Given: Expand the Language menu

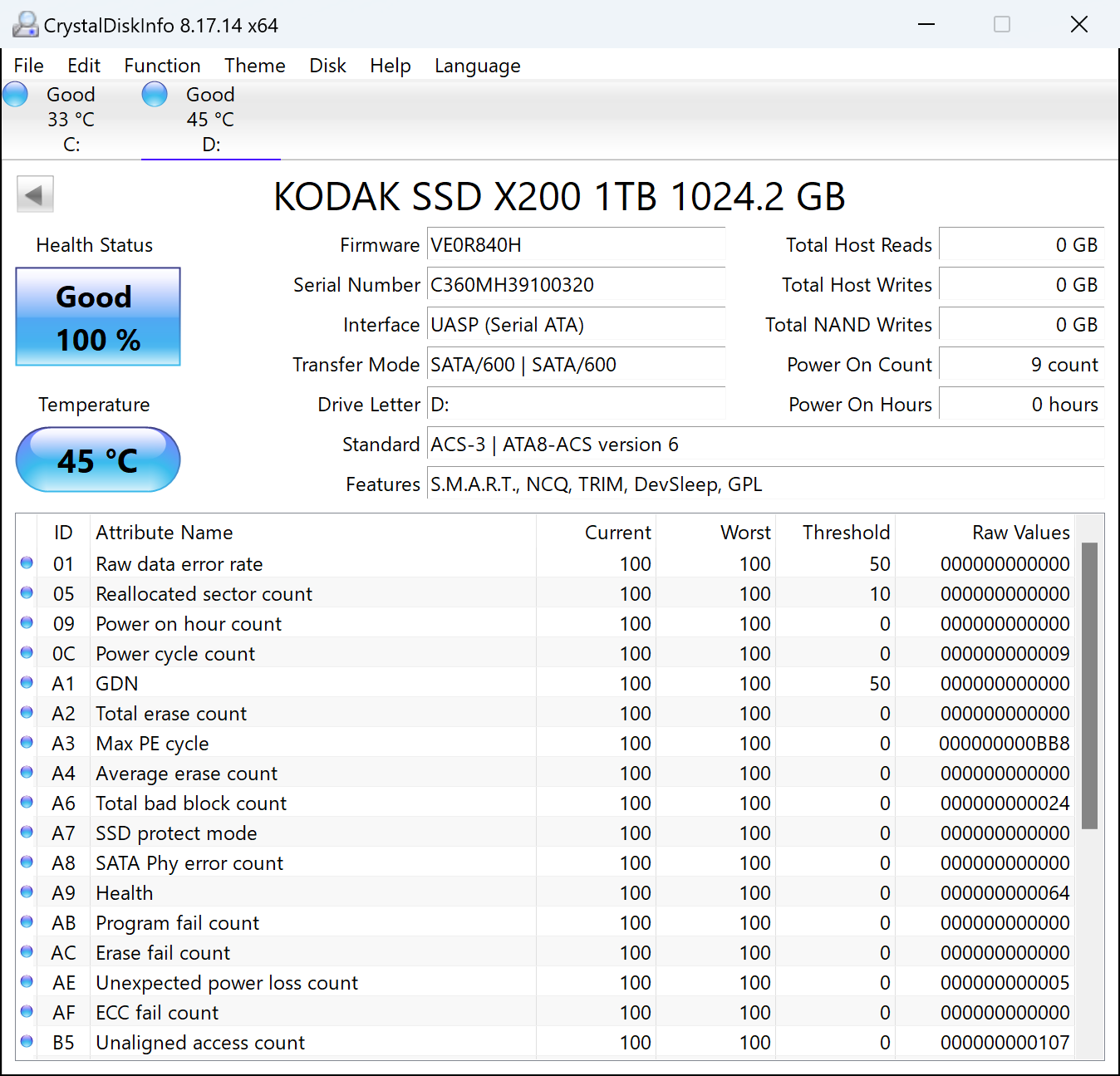Looking at the screenshot, I should click(x=477, y=66).
